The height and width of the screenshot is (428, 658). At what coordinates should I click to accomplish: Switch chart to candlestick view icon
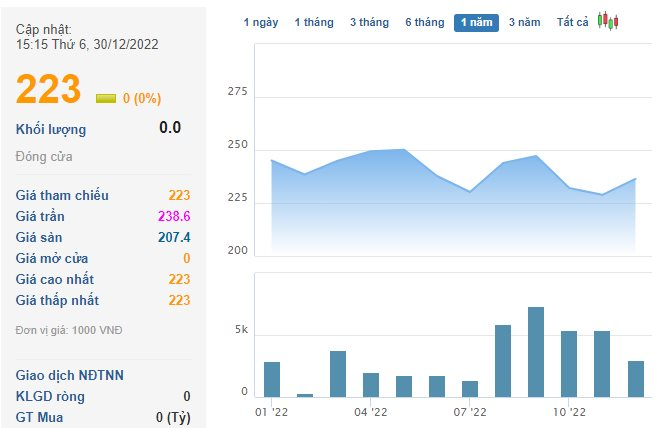click(x=608, y=21)
